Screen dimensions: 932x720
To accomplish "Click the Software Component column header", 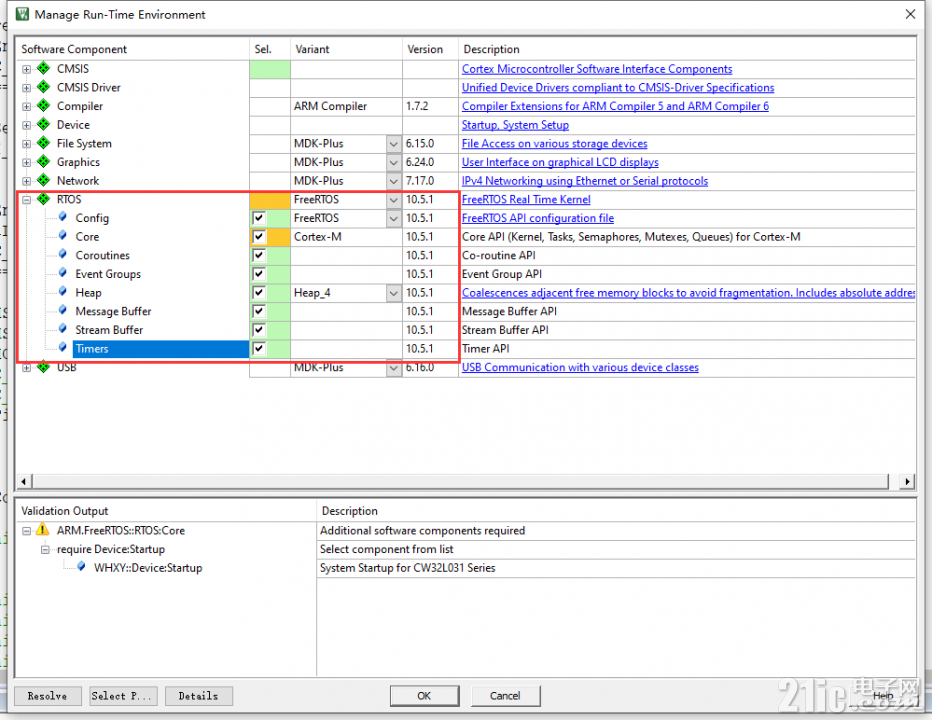I will point(133,49).
